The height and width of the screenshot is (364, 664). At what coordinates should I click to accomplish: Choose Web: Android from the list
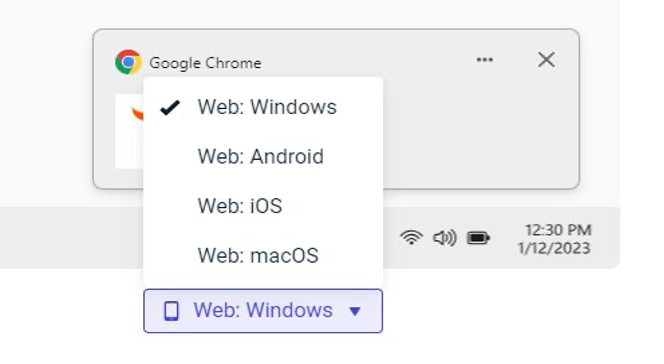coord(263,156)
